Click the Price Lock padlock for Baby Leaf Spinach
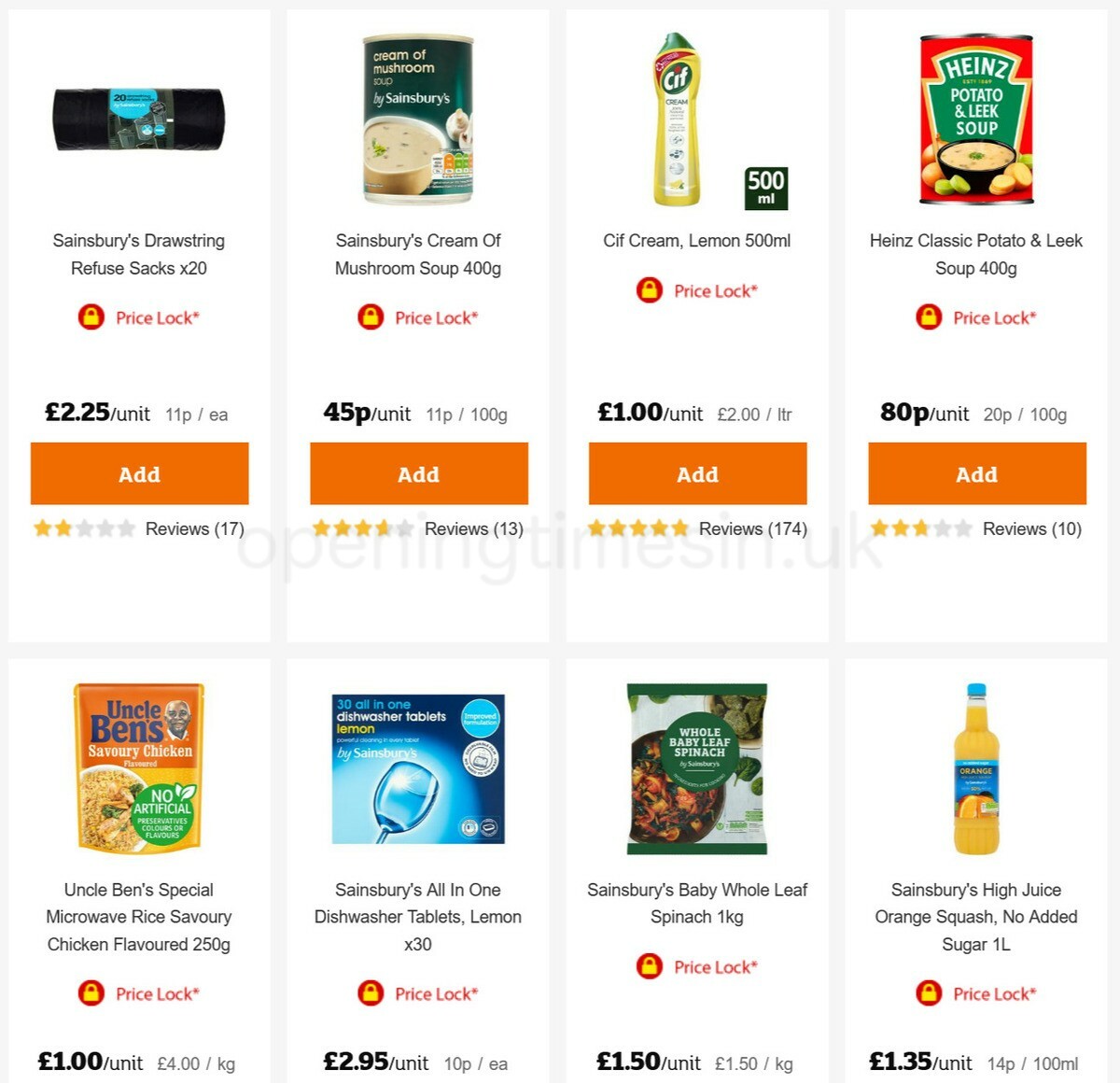Viewport: 1120px width, 1083px height. (x=649, y=966)
